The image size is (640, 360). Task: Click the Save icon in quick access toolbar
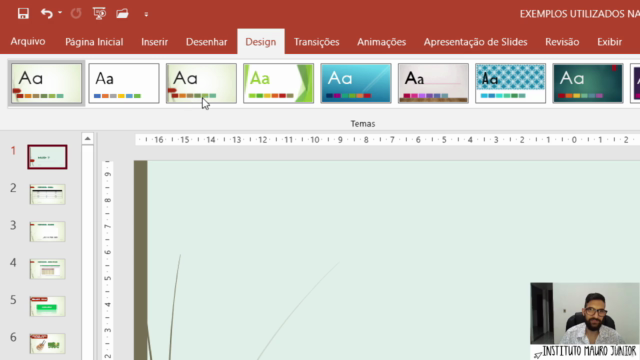23,13
